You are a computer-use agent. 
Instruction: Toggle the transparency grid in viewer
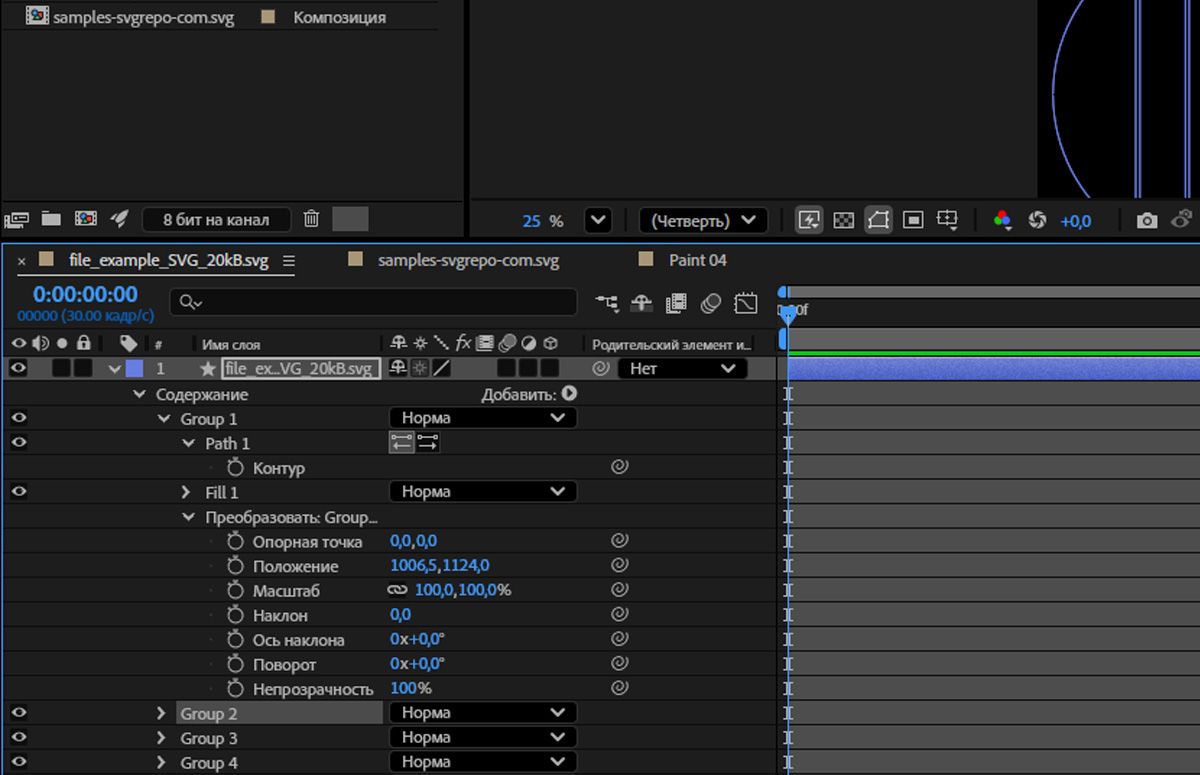(844, 220)
